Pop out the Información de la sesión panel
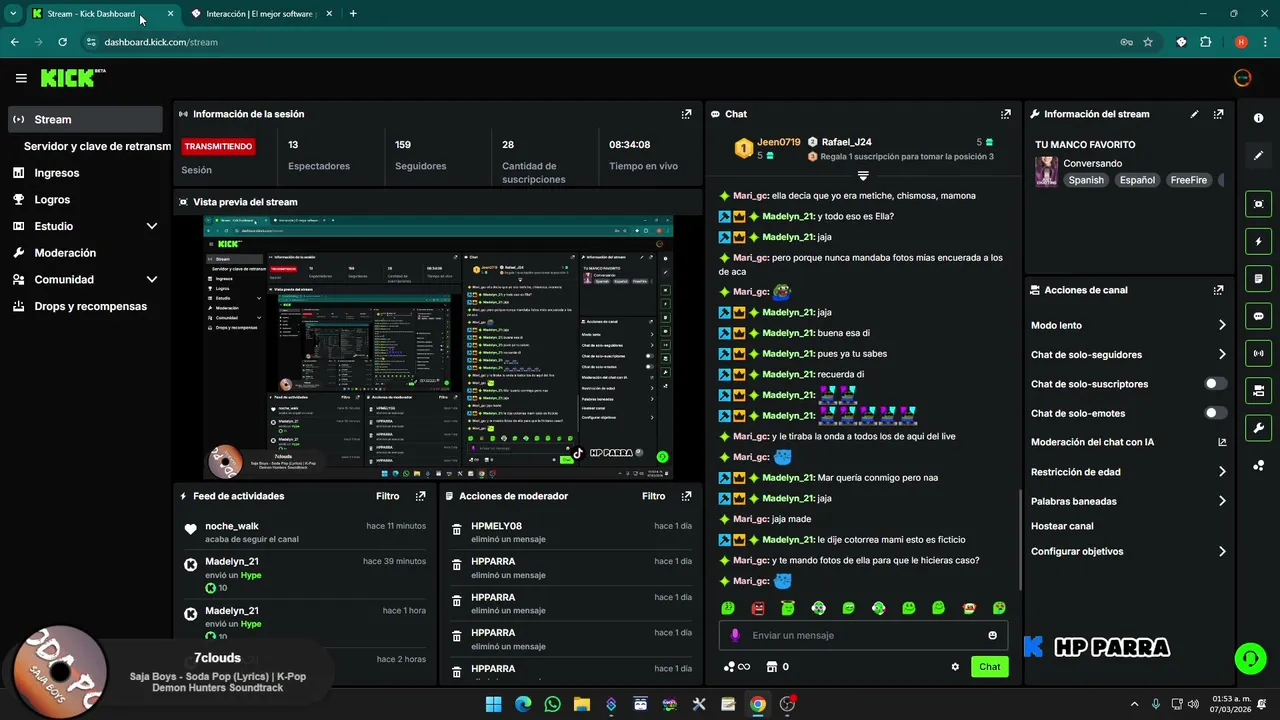The width and height of the screenshot is (1280, 720). 686,114
